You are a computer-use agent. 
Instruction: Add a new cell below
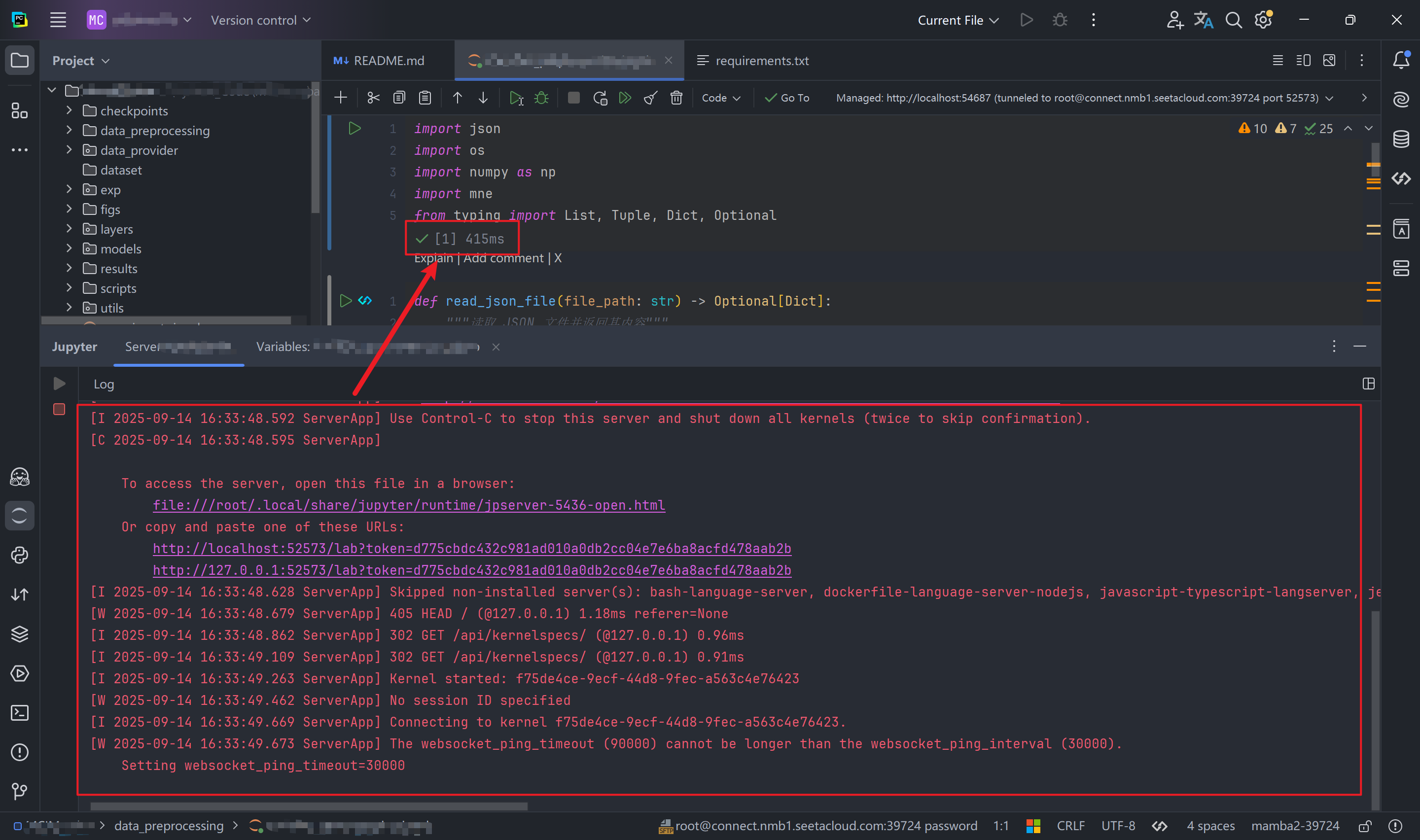[x=341, y=98]
